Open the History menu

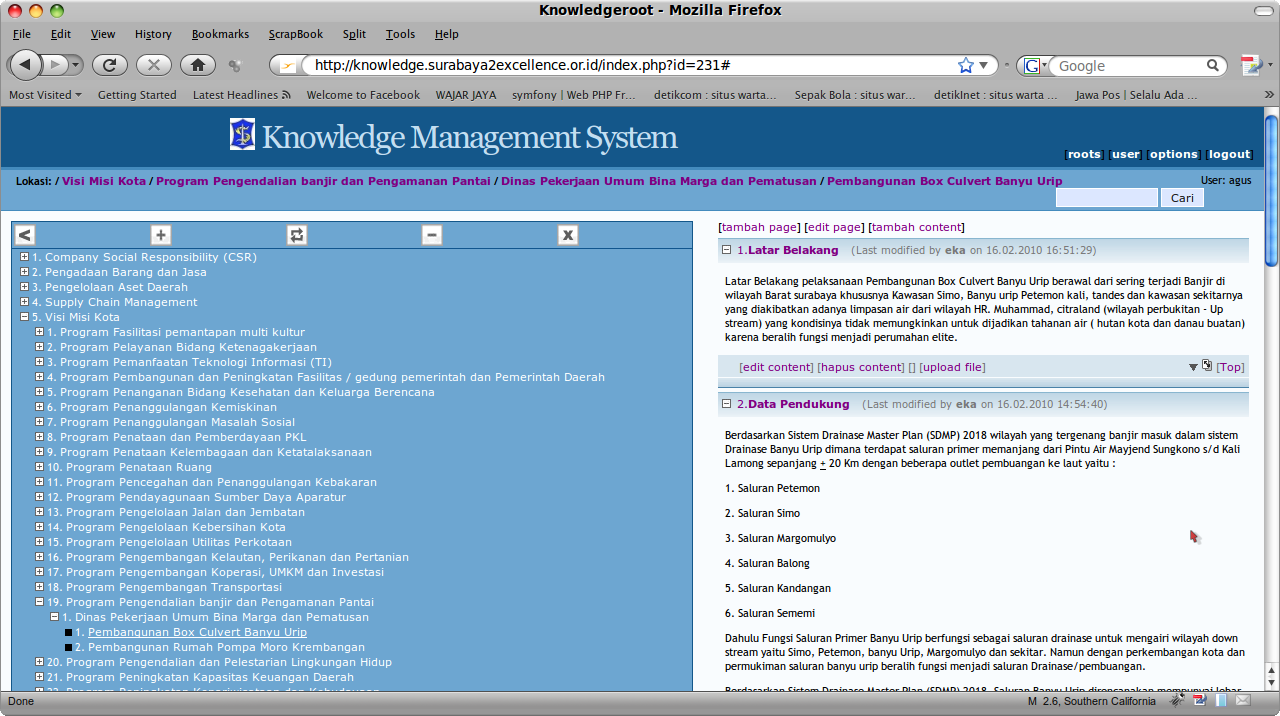153,34
